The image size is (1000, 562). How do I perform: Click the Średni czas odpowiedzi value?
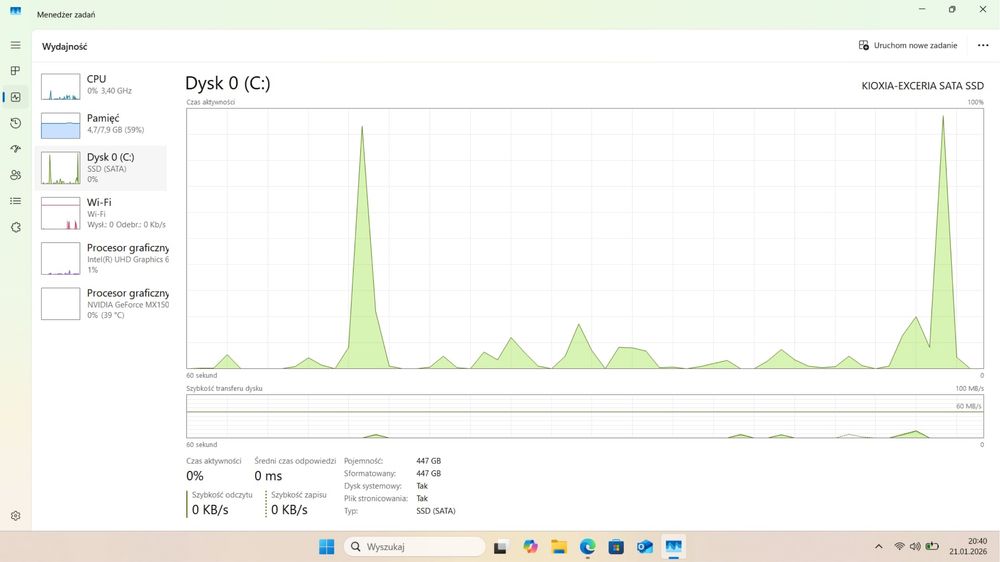[x=268, y=476]
